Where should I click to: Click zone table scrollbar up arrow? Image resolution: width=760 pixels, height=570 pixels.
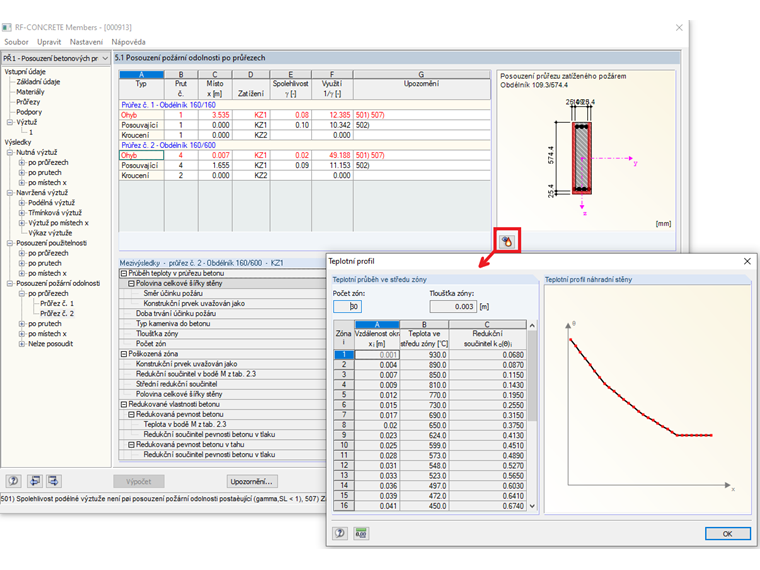(x=532, y=325)
